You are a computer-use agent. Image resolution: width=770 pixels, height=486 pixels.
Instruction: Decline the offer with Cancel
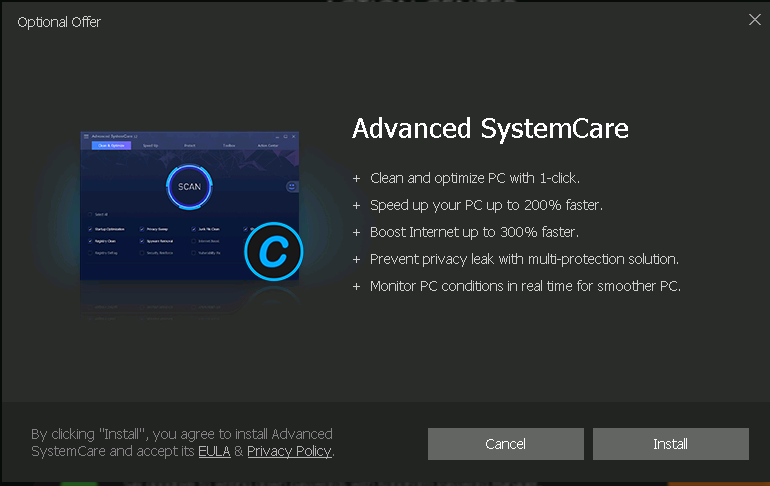coord(505,444)
